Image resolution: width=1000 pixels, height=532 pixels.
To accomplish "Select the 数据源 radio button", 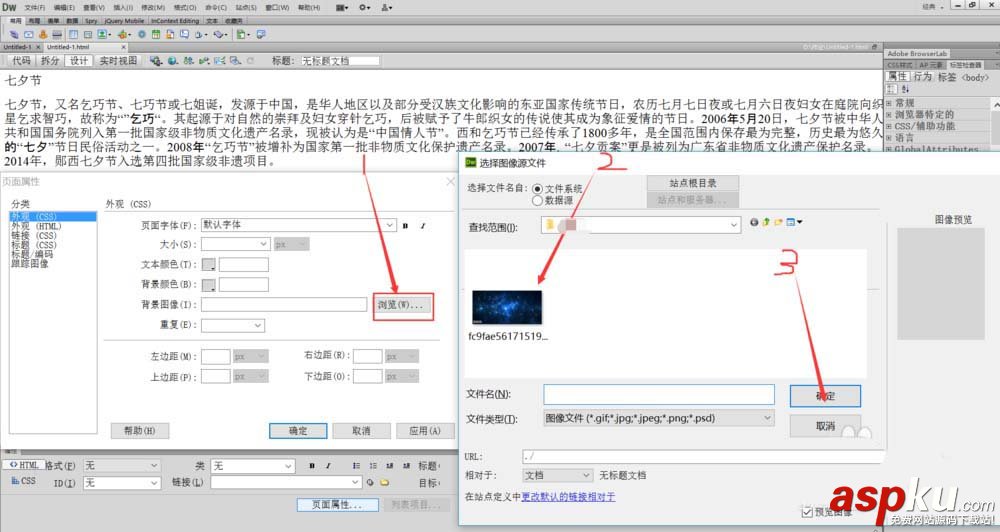I will pos(538,200).
